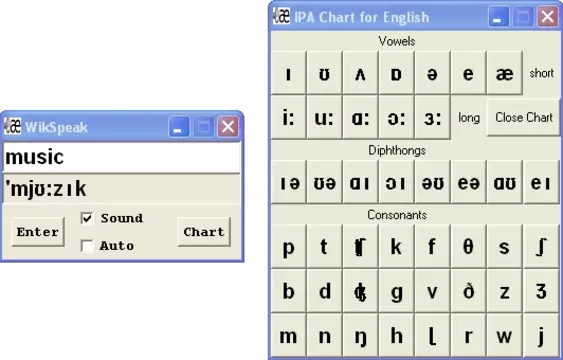Insert the consonant f symbol

(432, 247)
